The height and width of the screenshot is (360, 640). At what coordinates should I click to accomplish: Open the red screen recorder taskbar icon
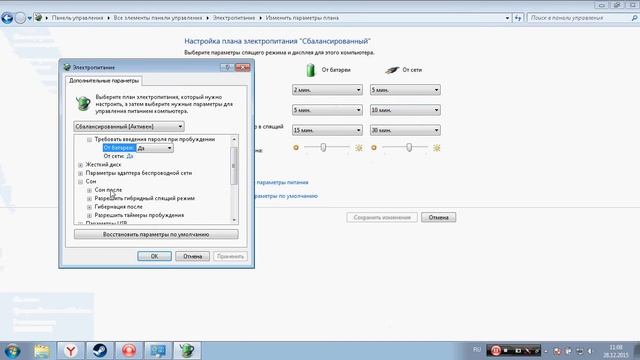tap(129, 351)
